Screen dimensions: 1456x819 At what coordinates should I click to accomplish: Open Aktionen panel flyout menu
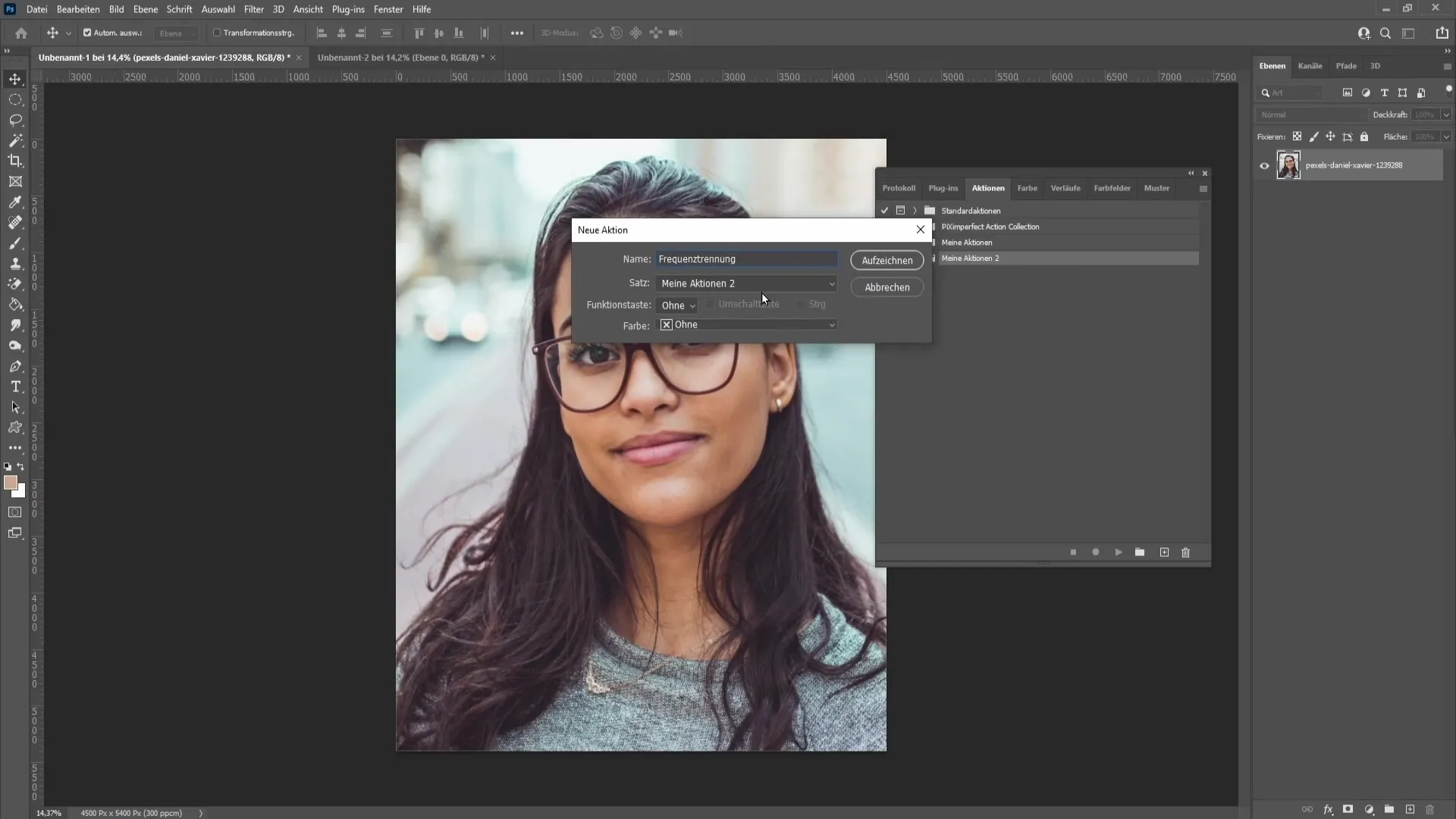point(1203,189)
